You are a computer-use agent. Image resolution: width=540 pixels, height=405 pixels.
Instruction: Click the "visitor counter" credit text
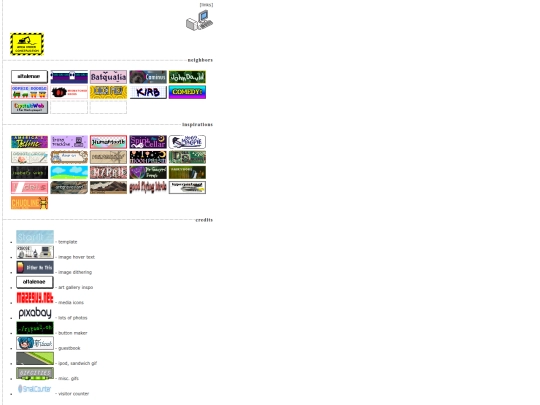[73, 394]
